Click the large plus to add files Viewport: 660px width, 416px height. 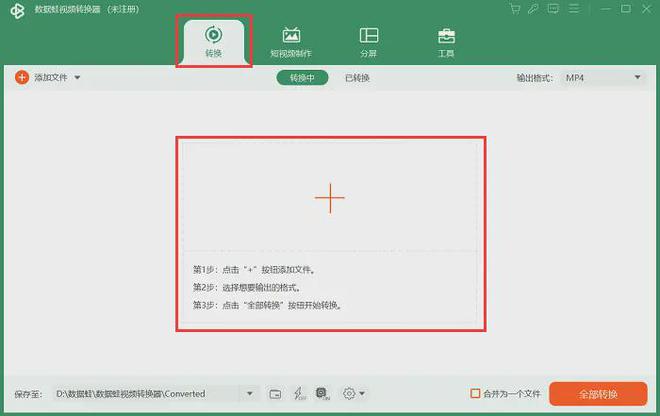pyautogui.click(x=330, y=198)
